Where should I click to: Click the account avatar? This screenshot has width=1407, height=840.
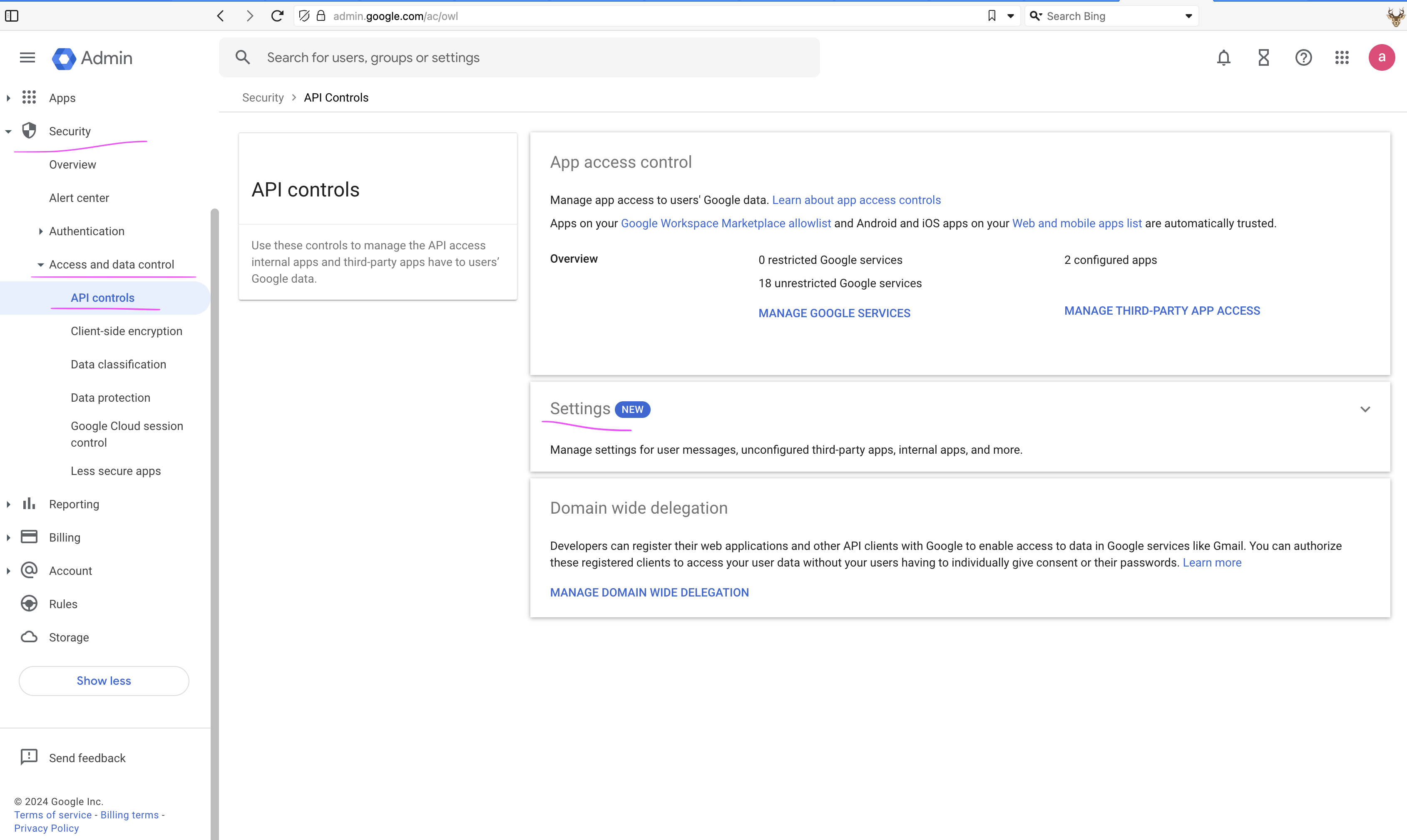pyautogui.click(x=1382, y=57)
